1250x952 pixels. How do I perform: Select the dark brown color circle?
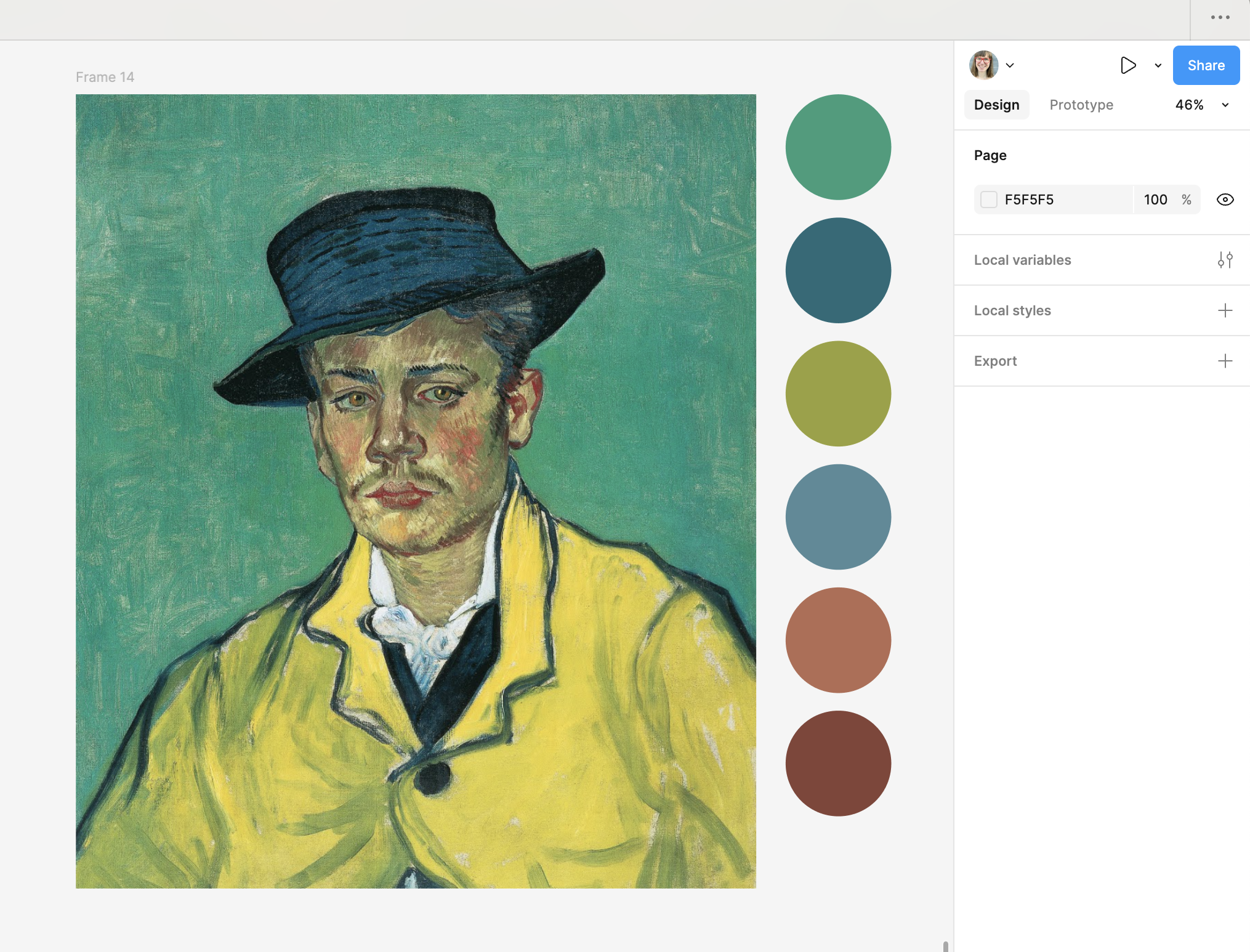tap(838, 764)
